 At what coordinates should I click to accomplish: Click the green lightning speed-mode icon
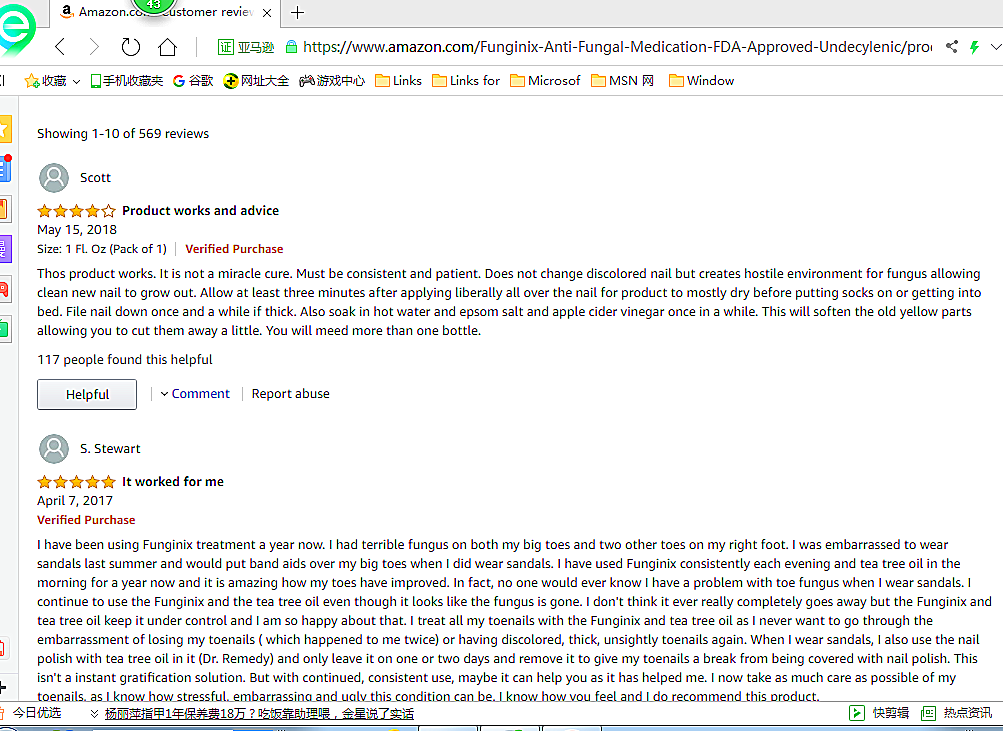[x=974, y=47]
